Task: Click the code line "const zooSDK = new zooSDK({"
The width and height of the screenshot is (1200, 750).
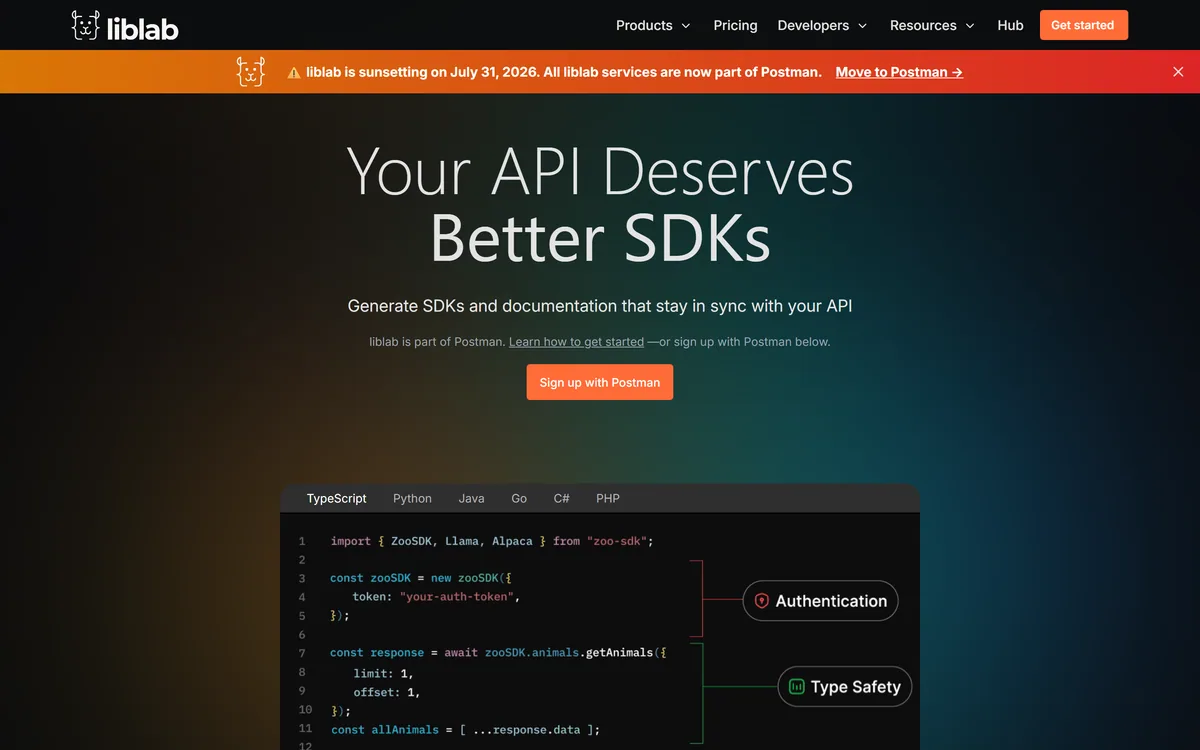Action: (421, 578)
